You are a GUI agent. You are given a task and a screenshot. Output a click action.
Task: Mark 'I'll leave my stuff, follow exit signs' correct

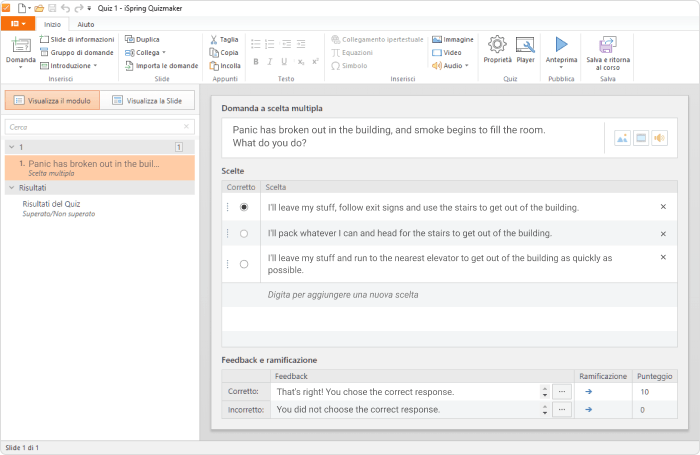(244, 207)
